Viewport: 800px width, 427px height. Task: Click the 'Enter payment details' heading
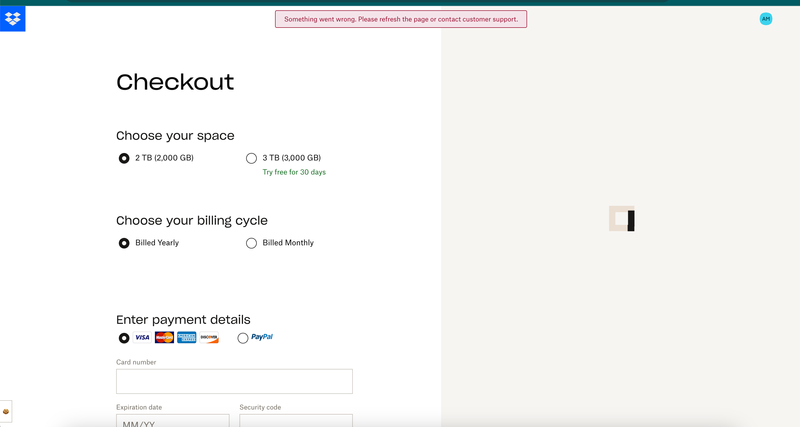[183, 319]
